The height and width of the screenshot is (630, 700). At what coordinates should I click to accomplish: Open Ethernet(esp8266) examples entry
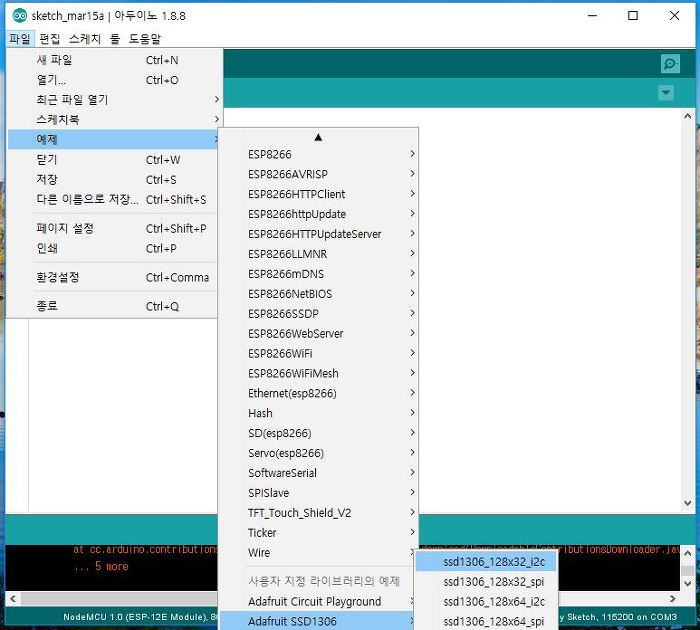coord(318,393)
